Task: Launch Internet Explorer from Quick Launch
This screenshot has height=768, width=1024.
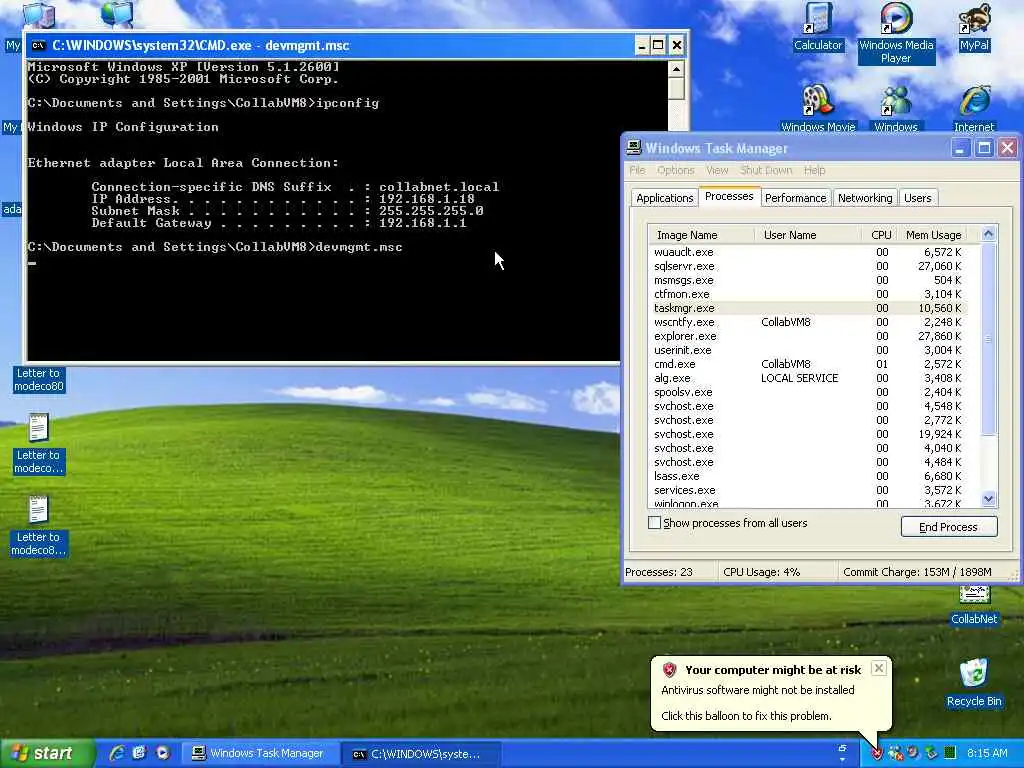Action: (117, 753)
